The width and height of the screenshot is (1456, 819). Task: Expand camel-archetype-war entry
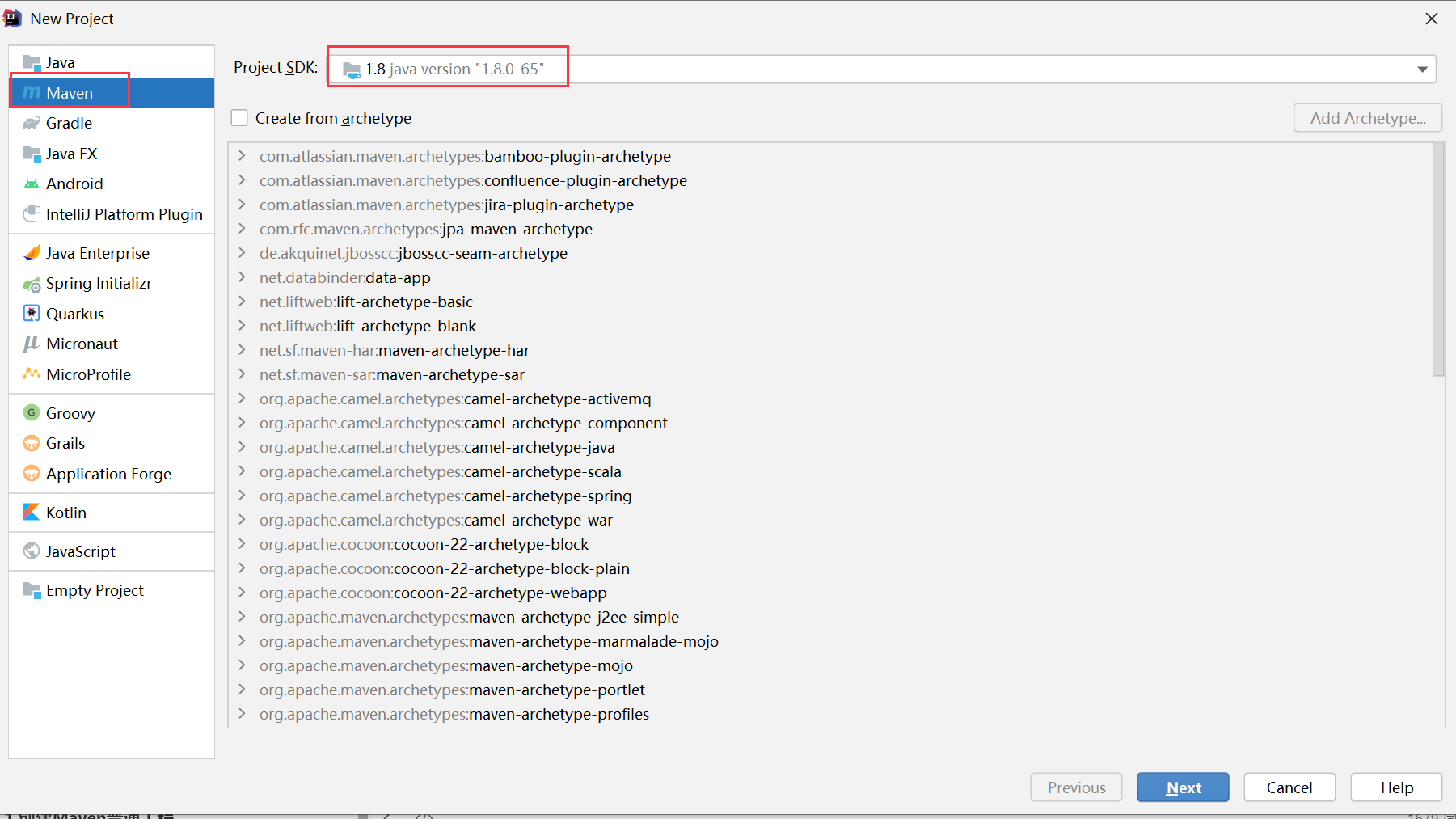click(x=242, y=520)
